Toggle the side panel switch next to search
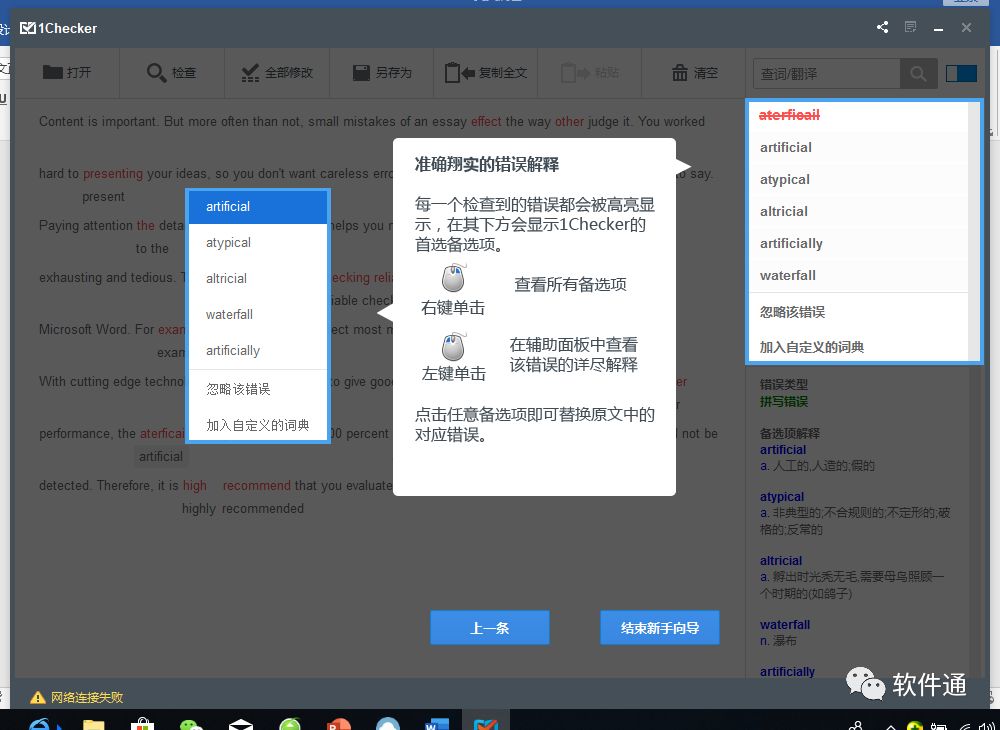1000x730 pixels. 961,73
